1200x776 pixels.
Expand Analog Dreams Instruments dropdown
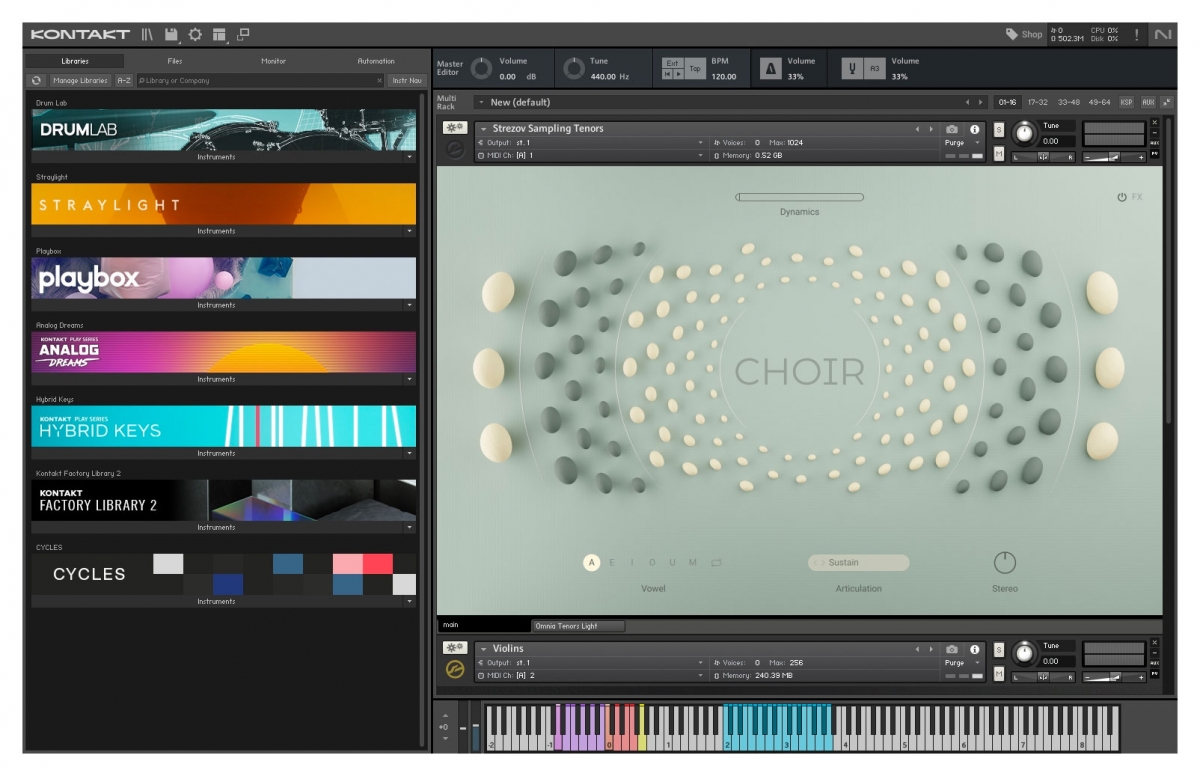[x=409, y=379]
